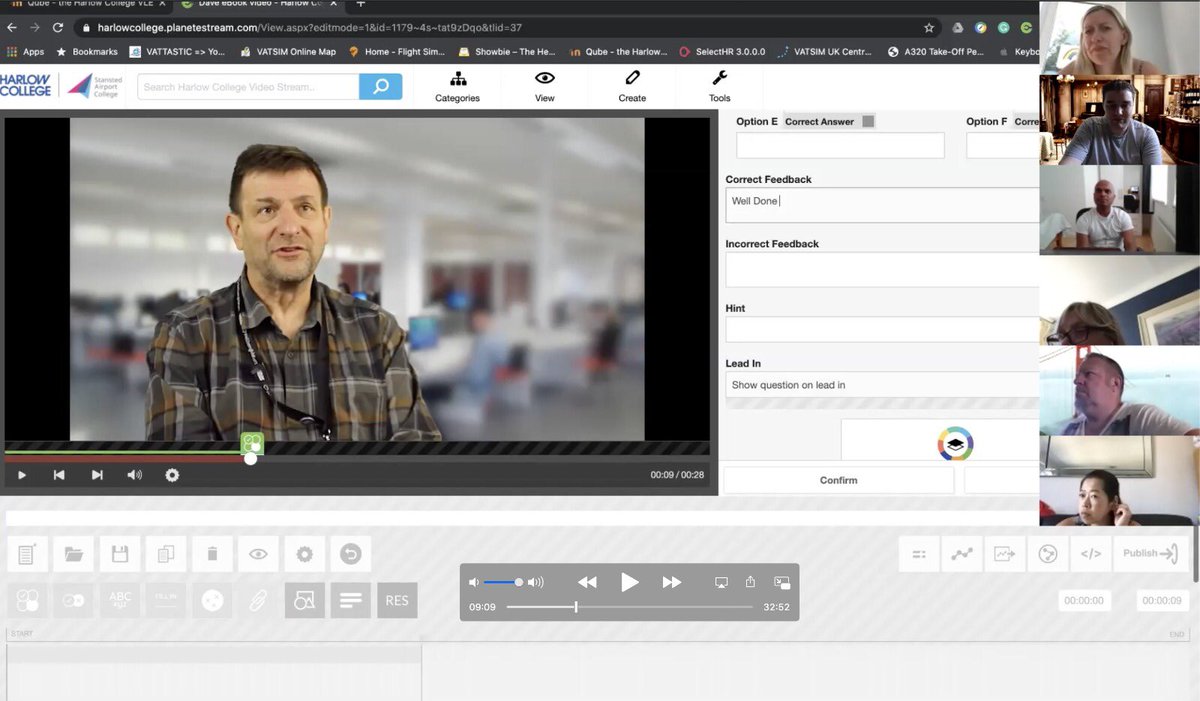Click the circular share nodes icon

pos(1047,554)
